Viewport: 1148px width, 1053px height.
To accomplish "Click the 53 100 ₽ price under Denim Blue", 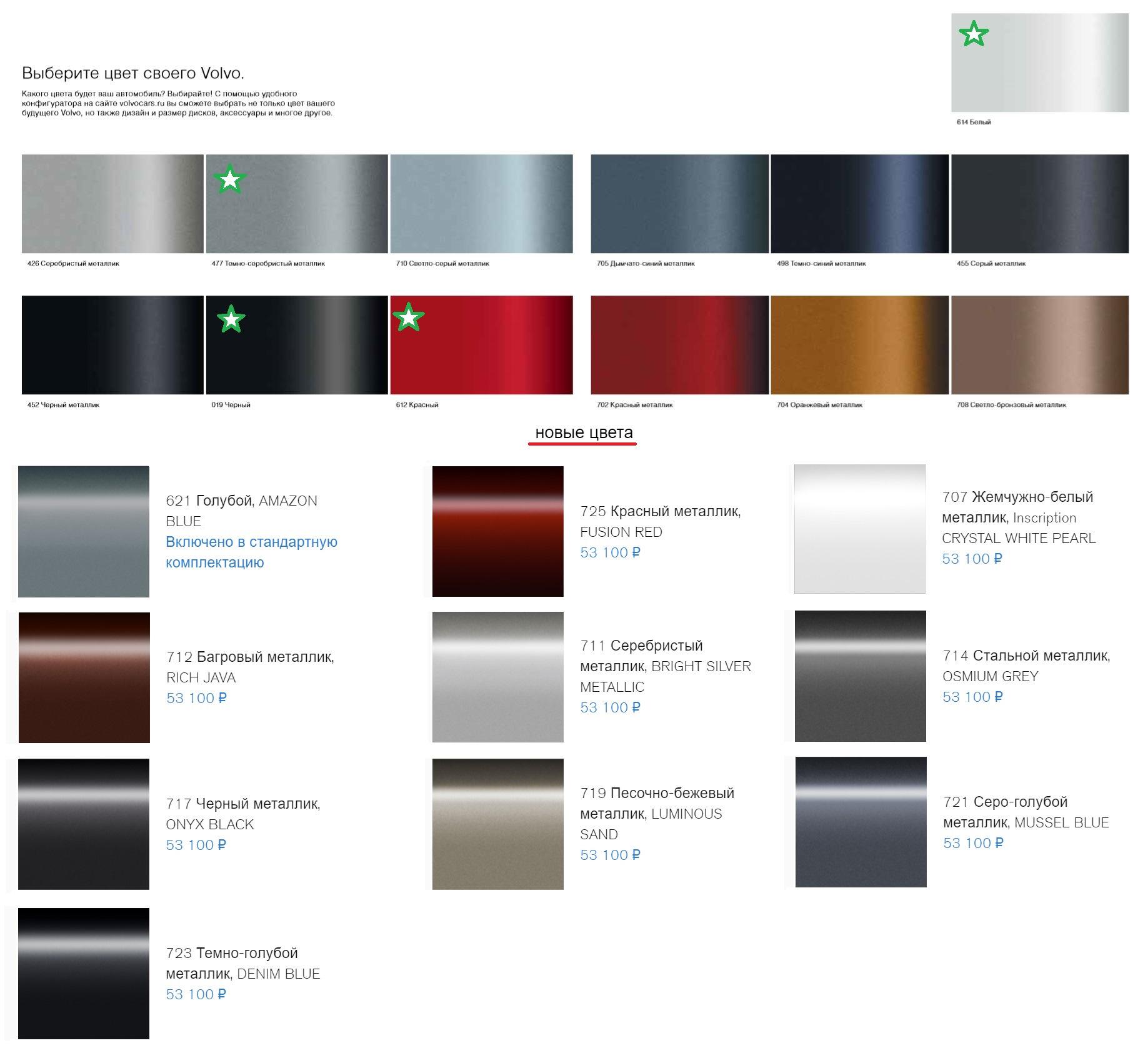I will (196, 994).
